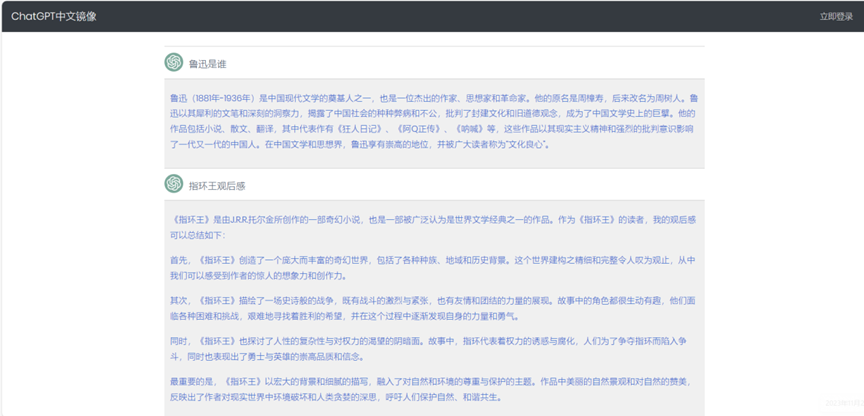This screenshot has height=416, width=864.
Task: Click the paragraph starting 《指环王》是由J.R.R.托尔金
Action: coord(434,227)
